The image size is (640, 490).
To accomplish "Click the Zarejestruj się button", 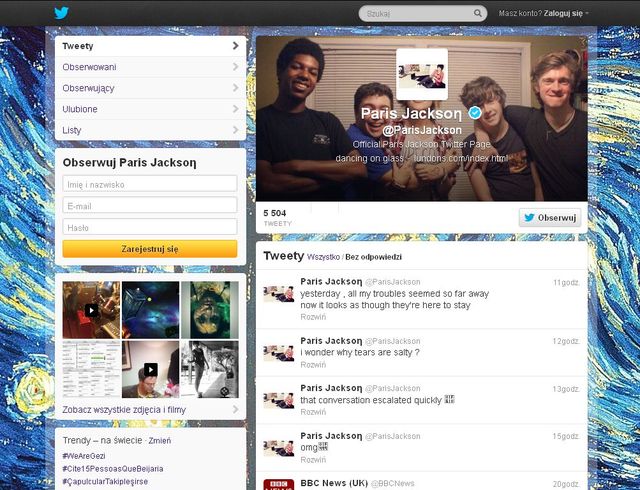I will (x=150, y=248).
